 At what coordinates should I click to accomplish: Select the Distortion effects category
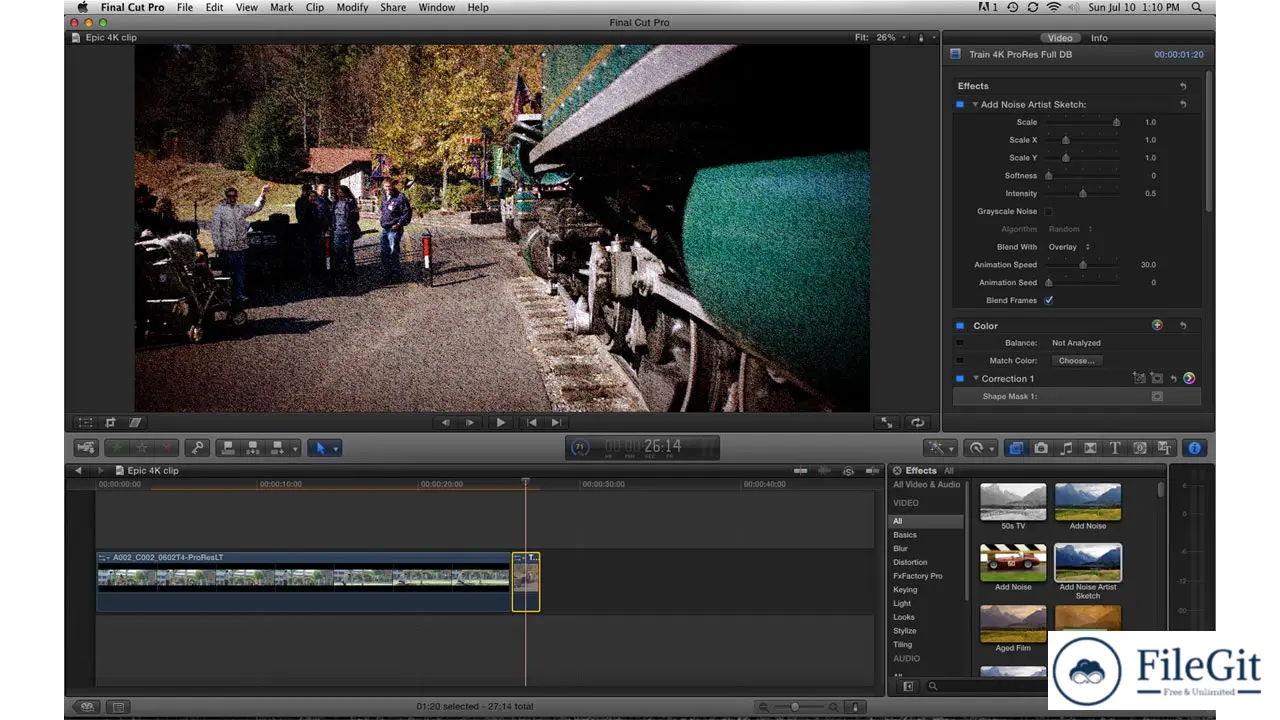910,562
